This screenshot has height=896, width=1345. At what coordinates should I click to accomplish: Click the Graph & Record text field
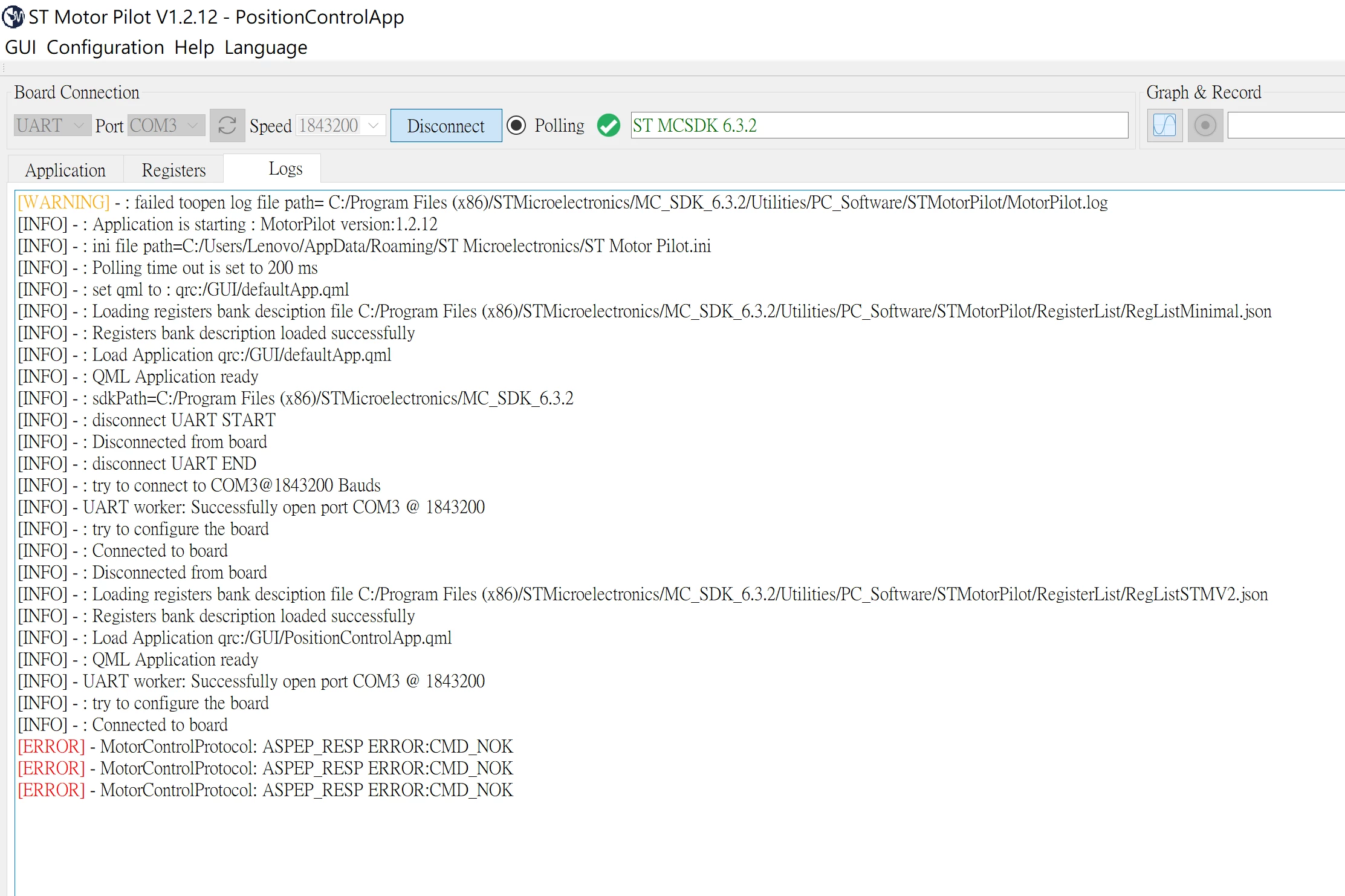(x=1286, y=126)
